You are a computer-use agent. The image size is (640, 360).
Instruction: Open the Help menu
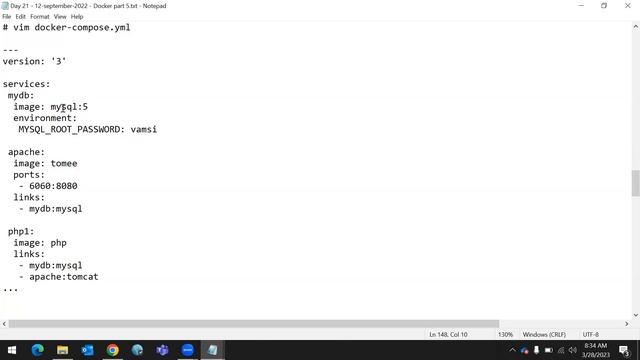pyautogui.click(x=77, y=17)
